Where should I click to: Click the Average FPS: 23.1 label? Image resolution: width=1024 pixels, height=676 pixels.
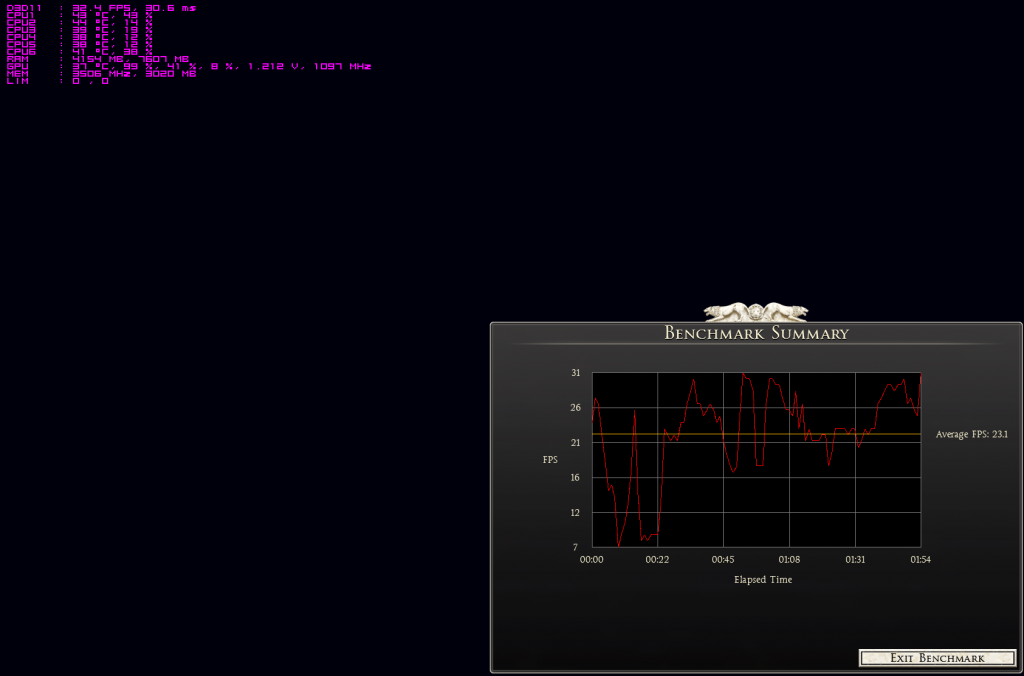tap(971, 434)
